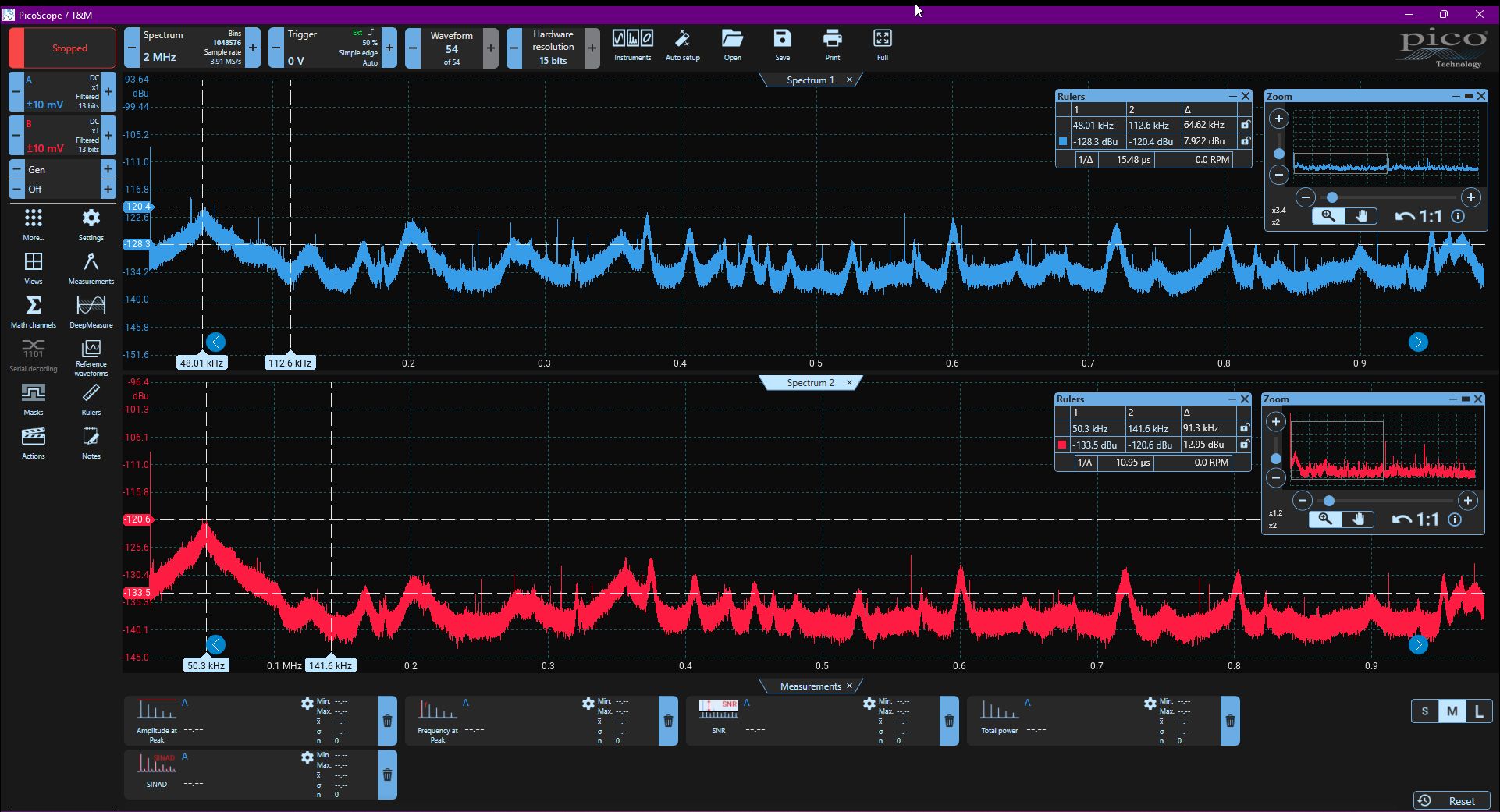
Task: Open settings gear for Amplitude at Peak
Action: pyautogui.click(x=307, y=704)
